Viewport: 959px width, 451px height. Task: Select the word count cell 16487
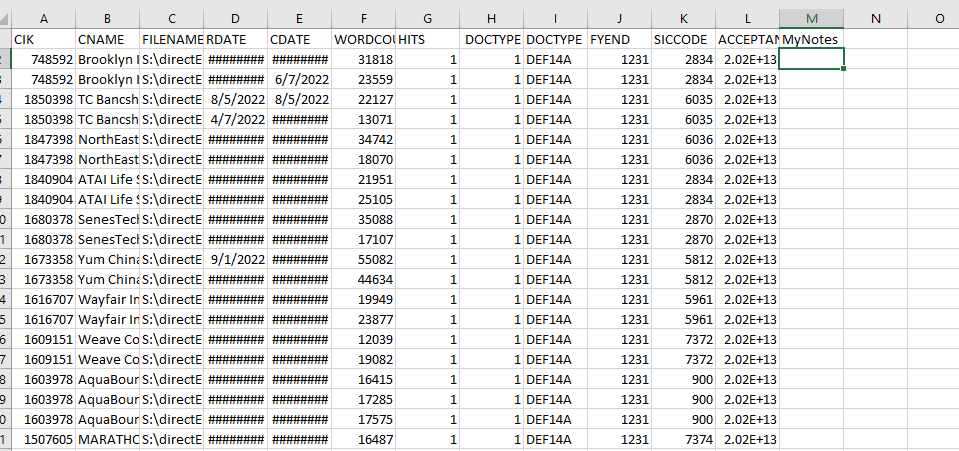coord(363,439)
